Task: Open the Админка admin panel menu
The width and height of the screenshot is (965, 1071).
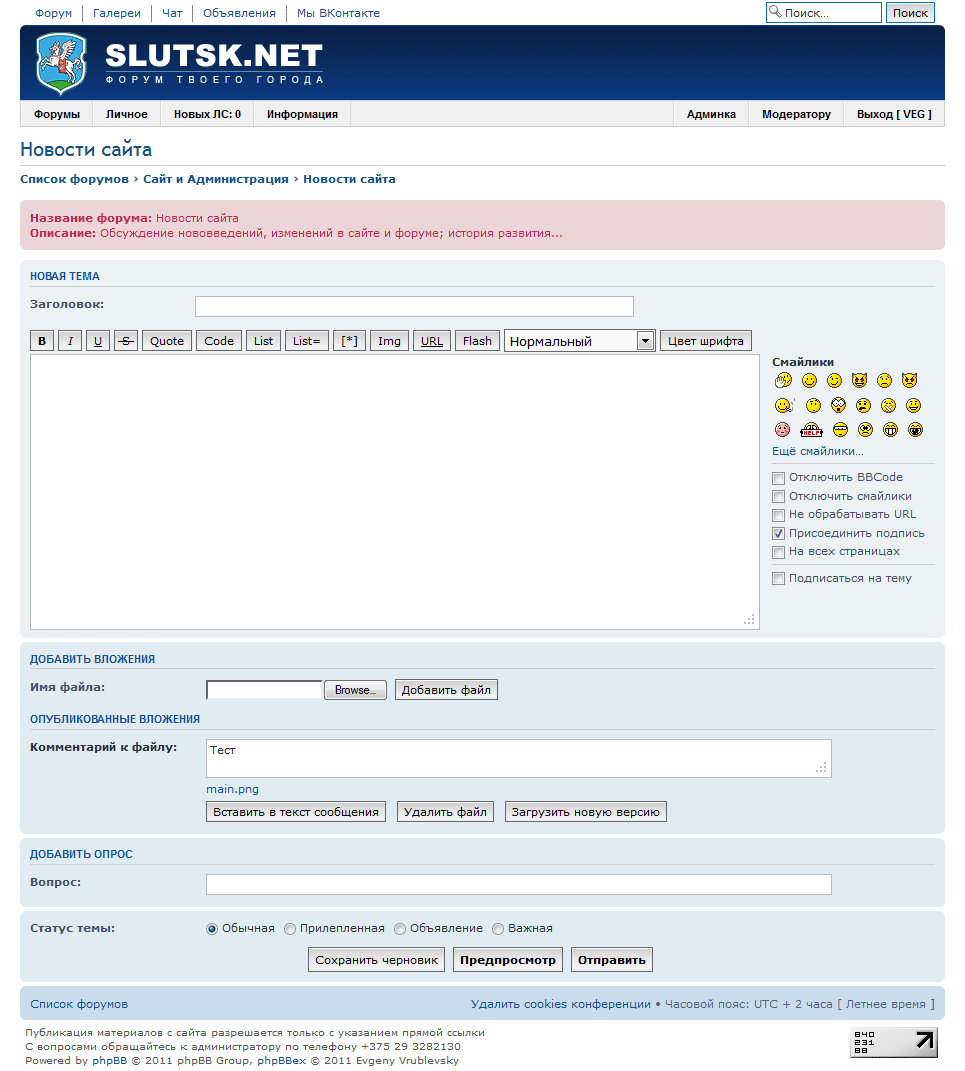Action: coord(711,114)
